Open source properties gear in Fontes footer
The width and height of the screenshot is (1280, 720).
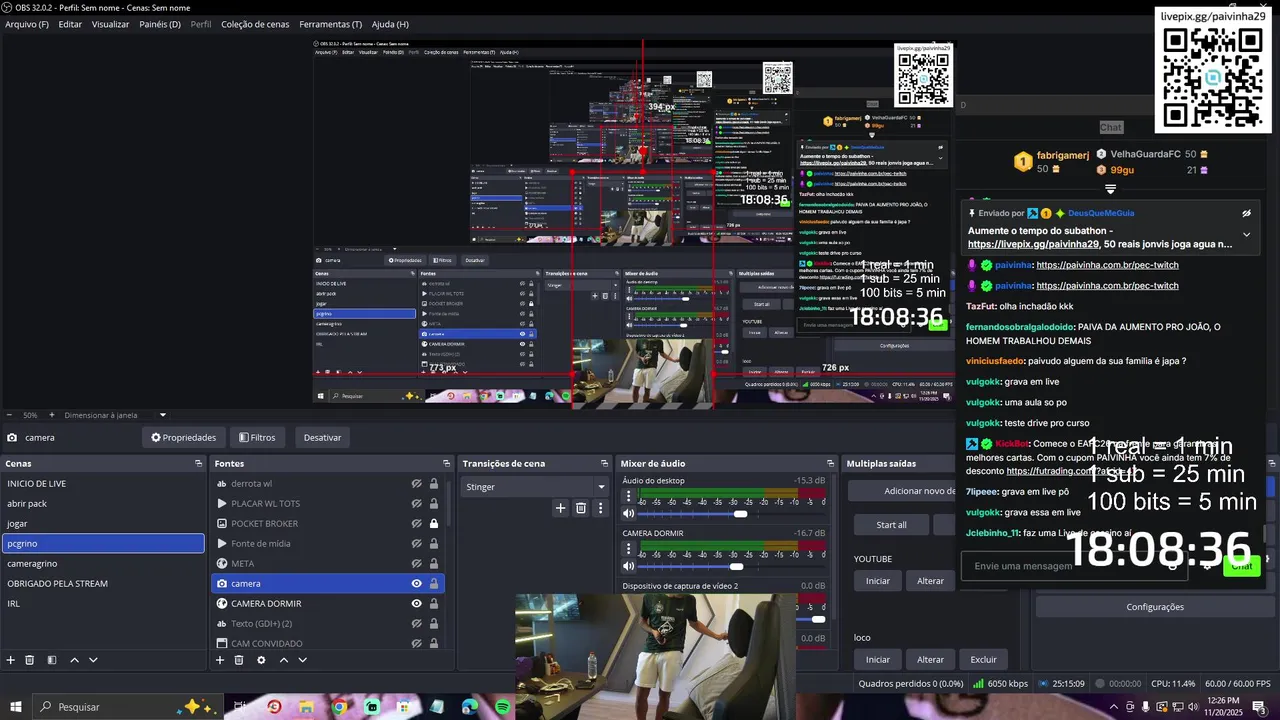261,660
